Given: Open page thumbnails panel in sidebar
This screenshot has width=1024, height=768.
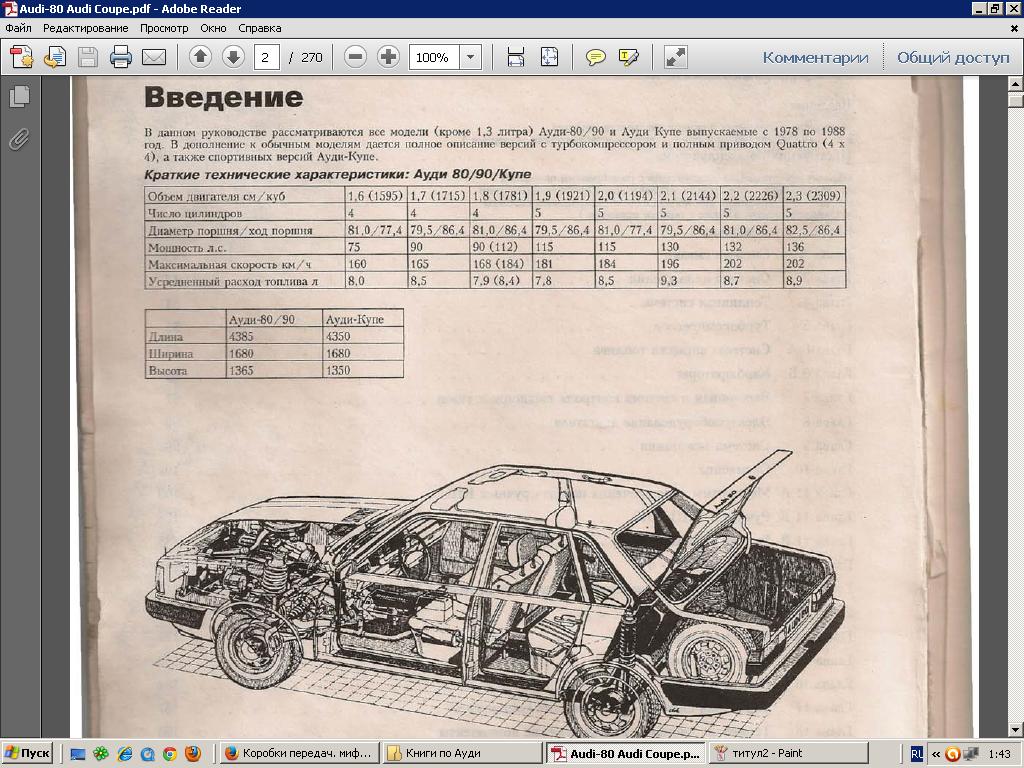Looking at the screenshot, I should [x=19, y=97].
